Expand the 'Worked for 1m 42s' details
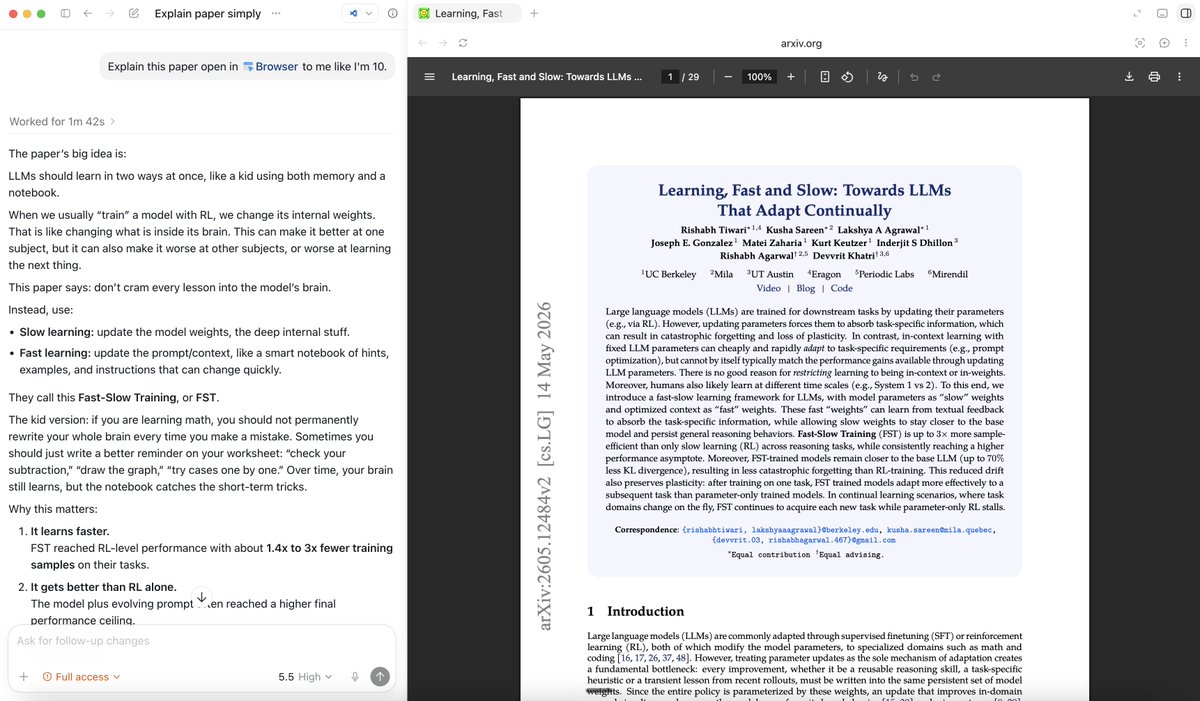 tap(62, 121)
